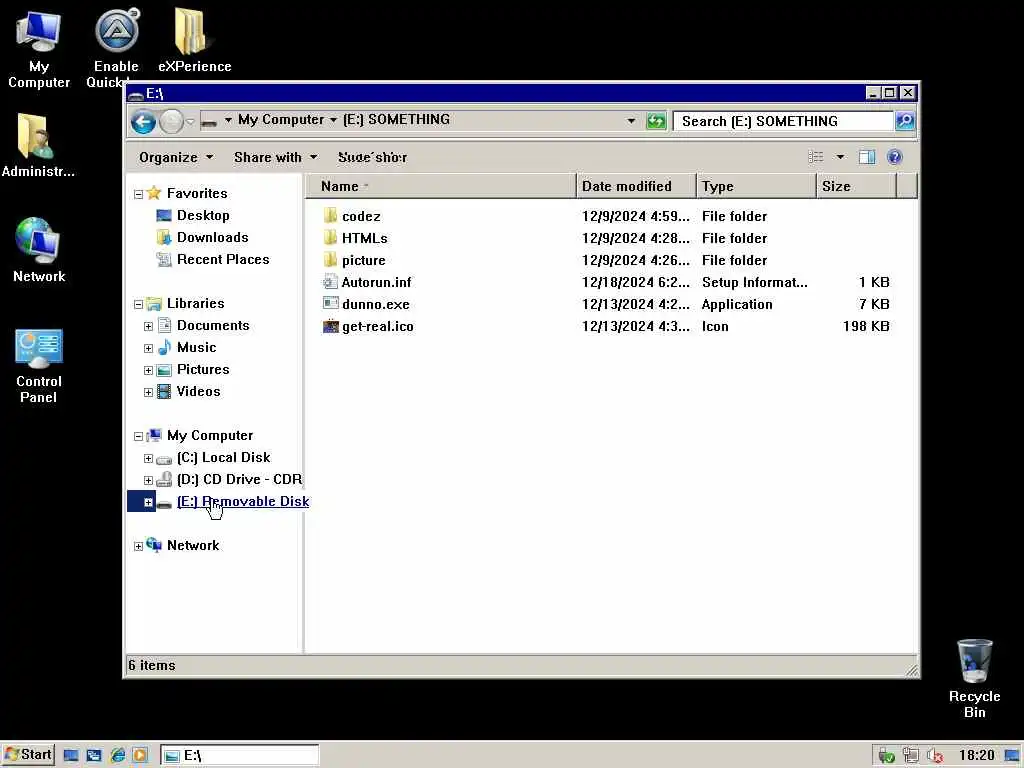Collapse My Computer tree node

pyautogui.click(x=138, y=436)
